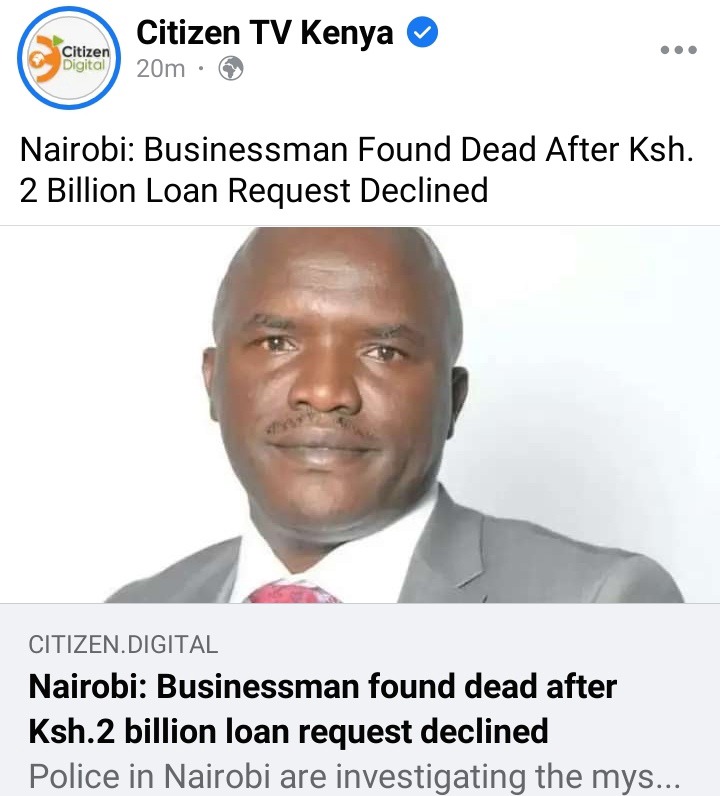Click the headline line 'Ksh.2 billion loan request declined'
This screenshot has width=720, height=796.
coord(288,731)
